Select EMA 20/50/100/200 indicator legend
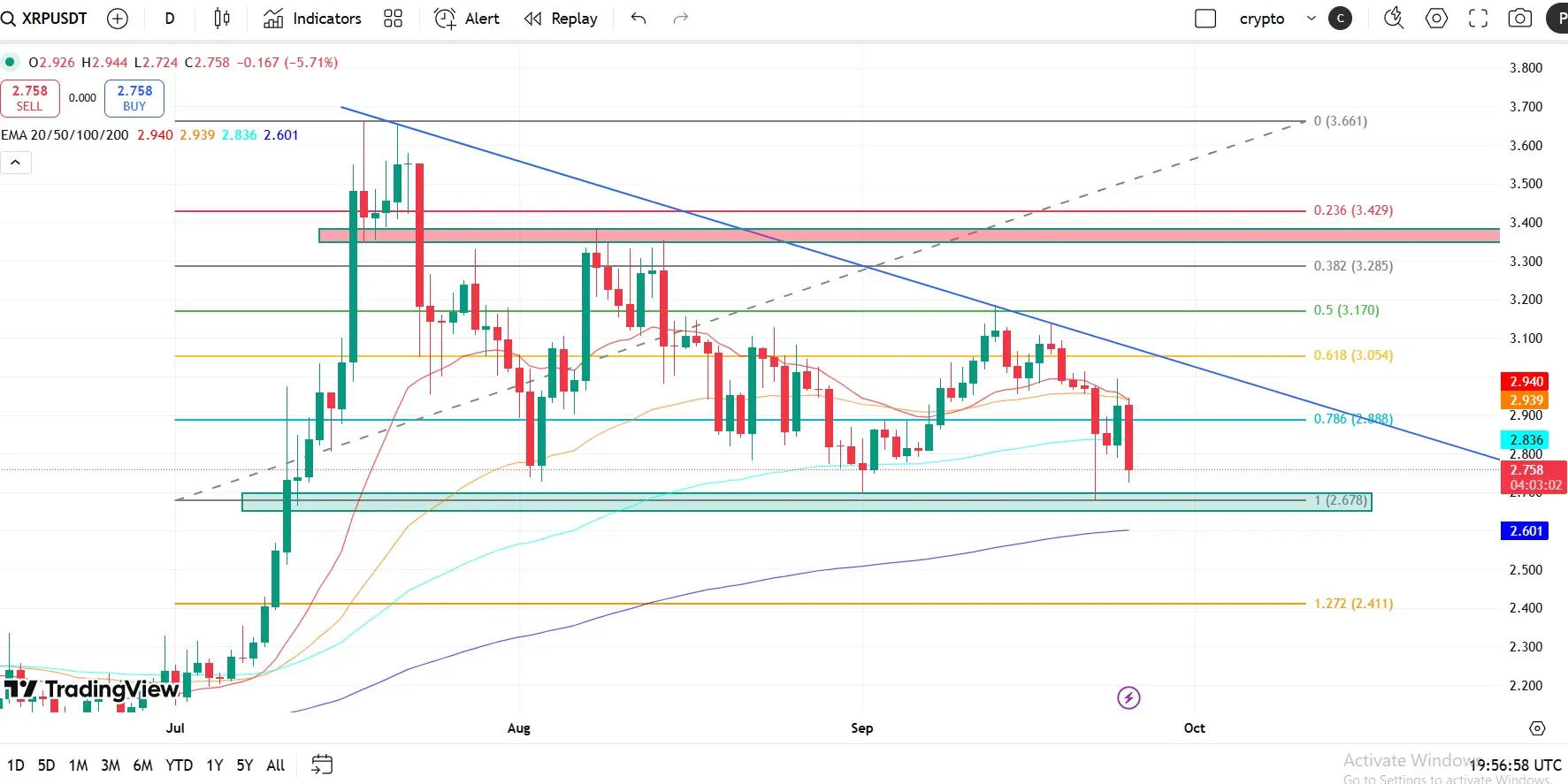1568x784 pixels. (65, 135)
